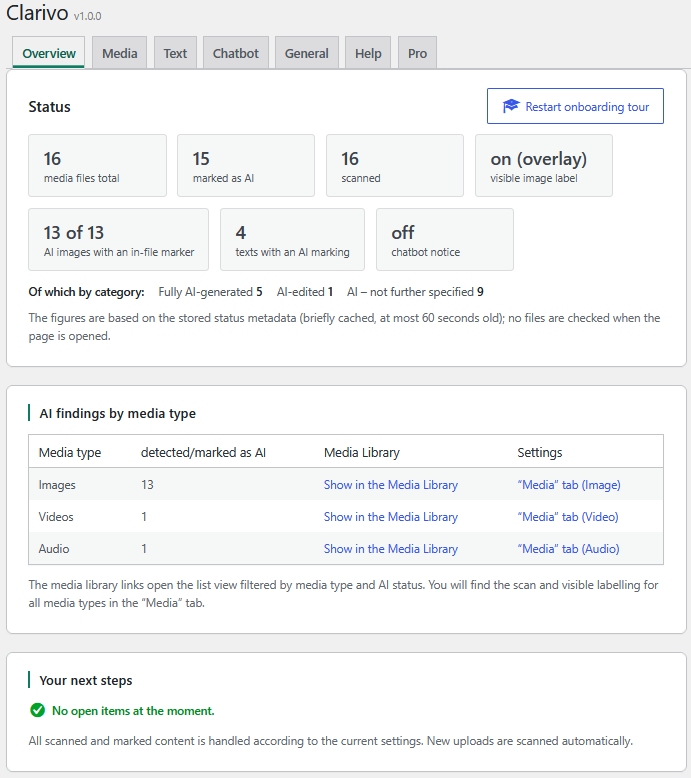The image size is (691, 778).
Task: Click the "16 media files total" card
Action: (97, 166)
